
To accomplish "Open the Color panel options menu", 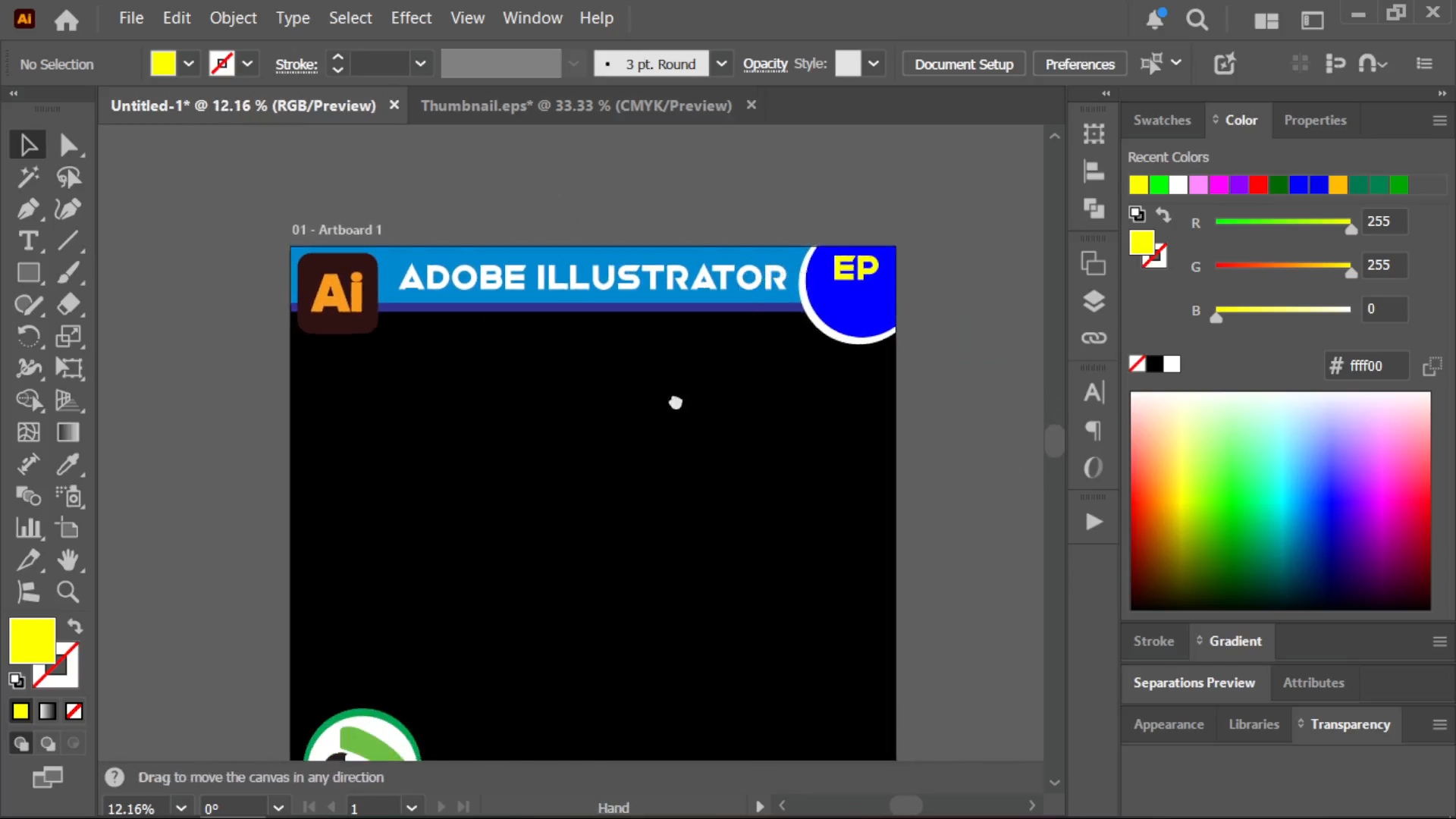I will (x=1439, y=121).
